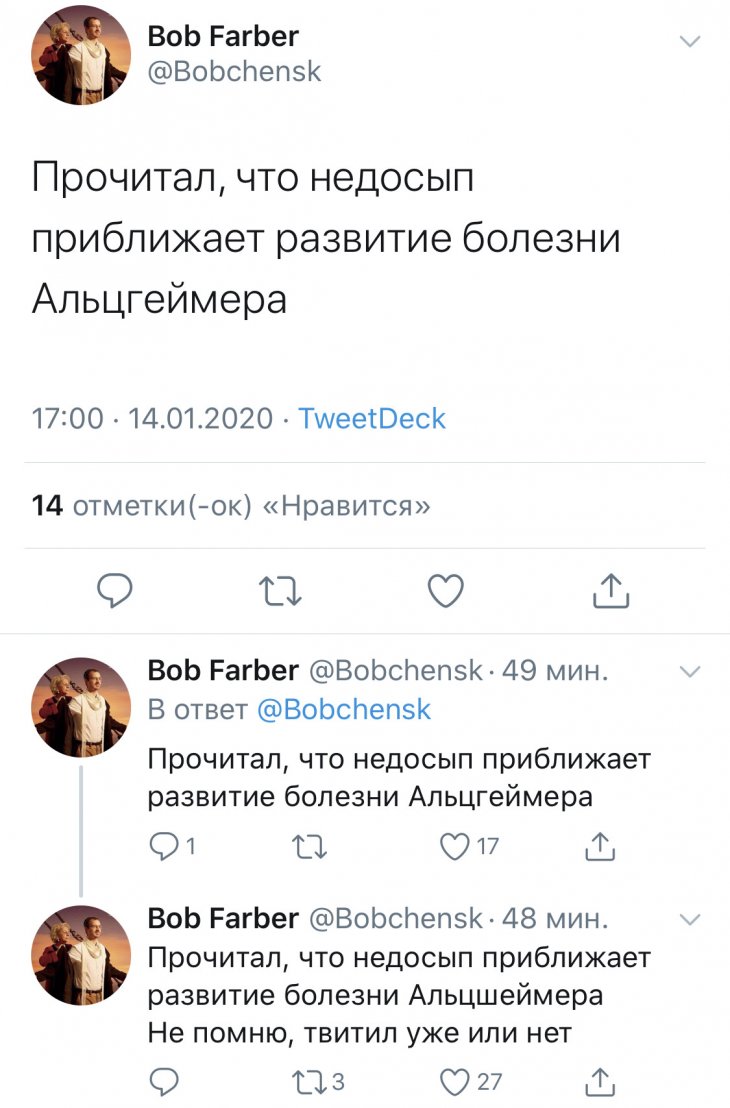Expand chevron menu on 49 min. reply

[x=690, y=671]
